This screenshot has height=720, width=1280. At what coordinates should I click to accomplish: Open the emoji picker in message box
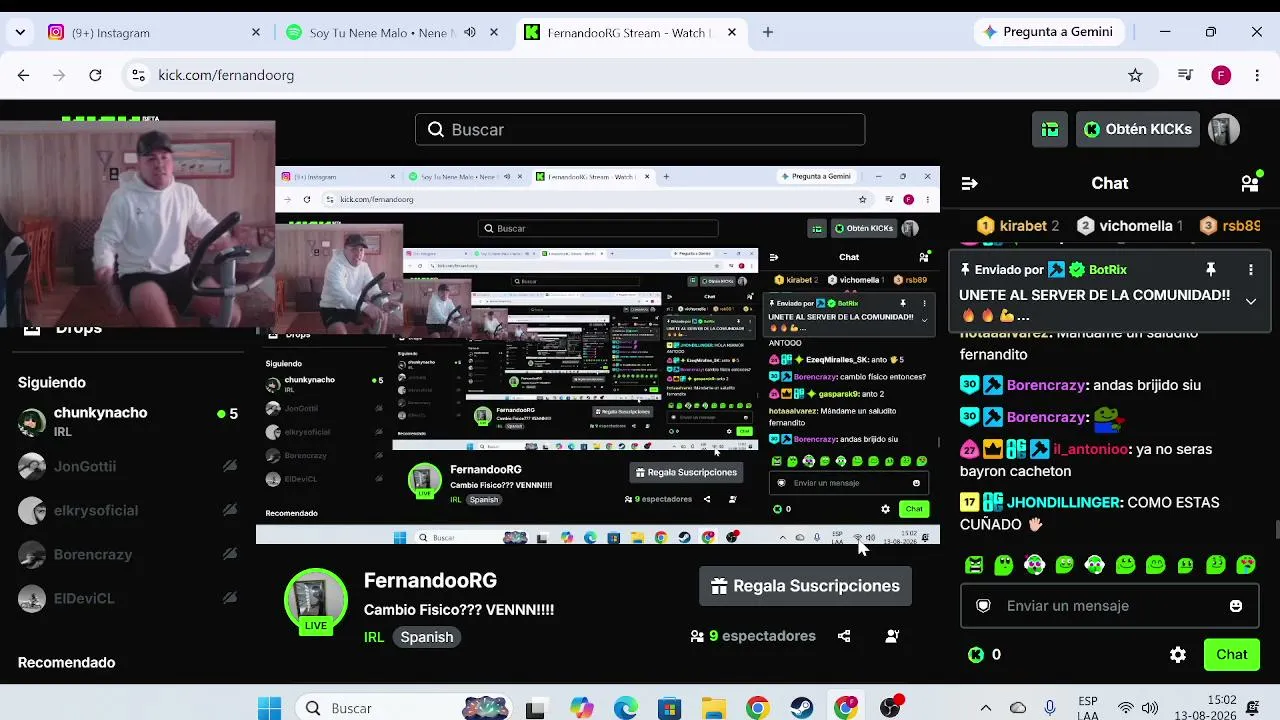pyautogui.click(x=1236, y=606)
